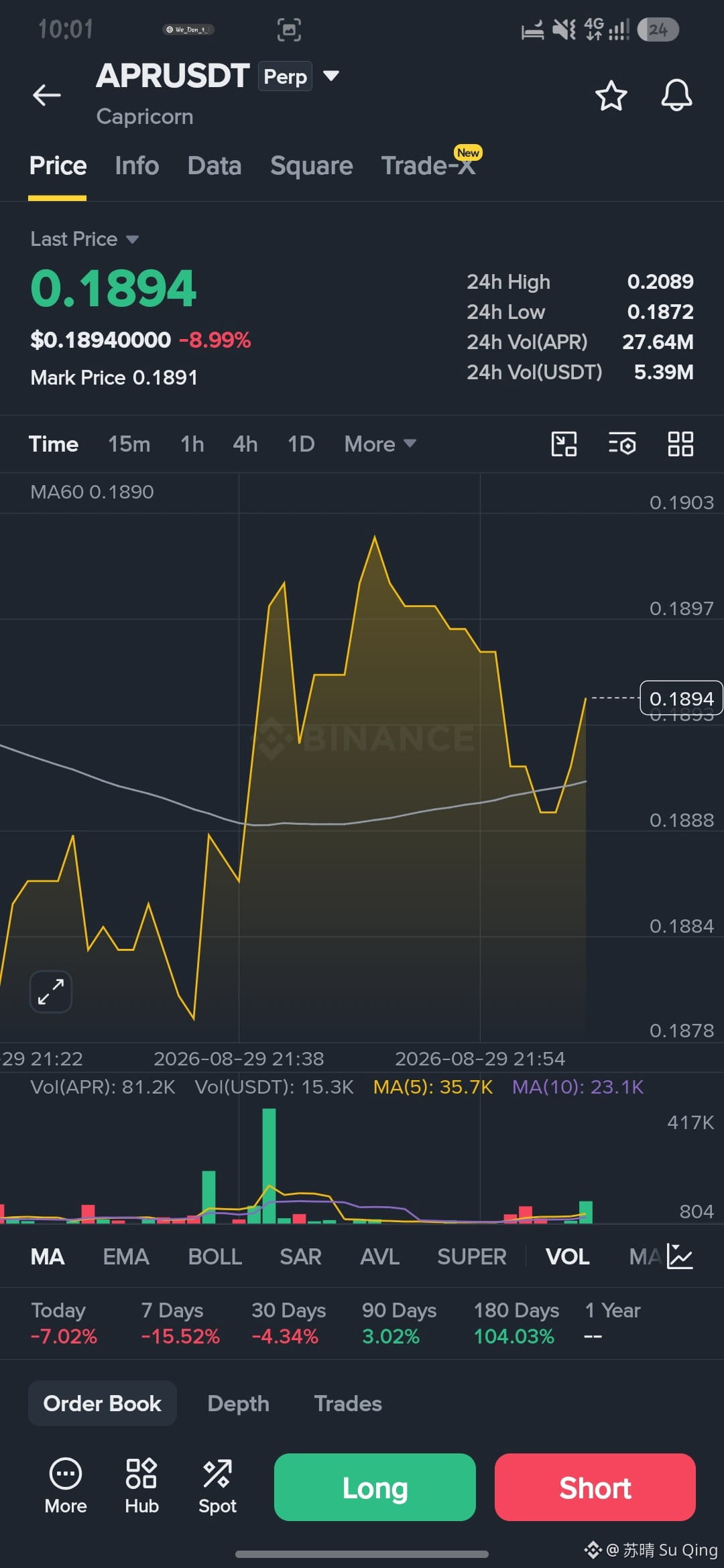Select 1h chart interval

(x=192, y=444)
